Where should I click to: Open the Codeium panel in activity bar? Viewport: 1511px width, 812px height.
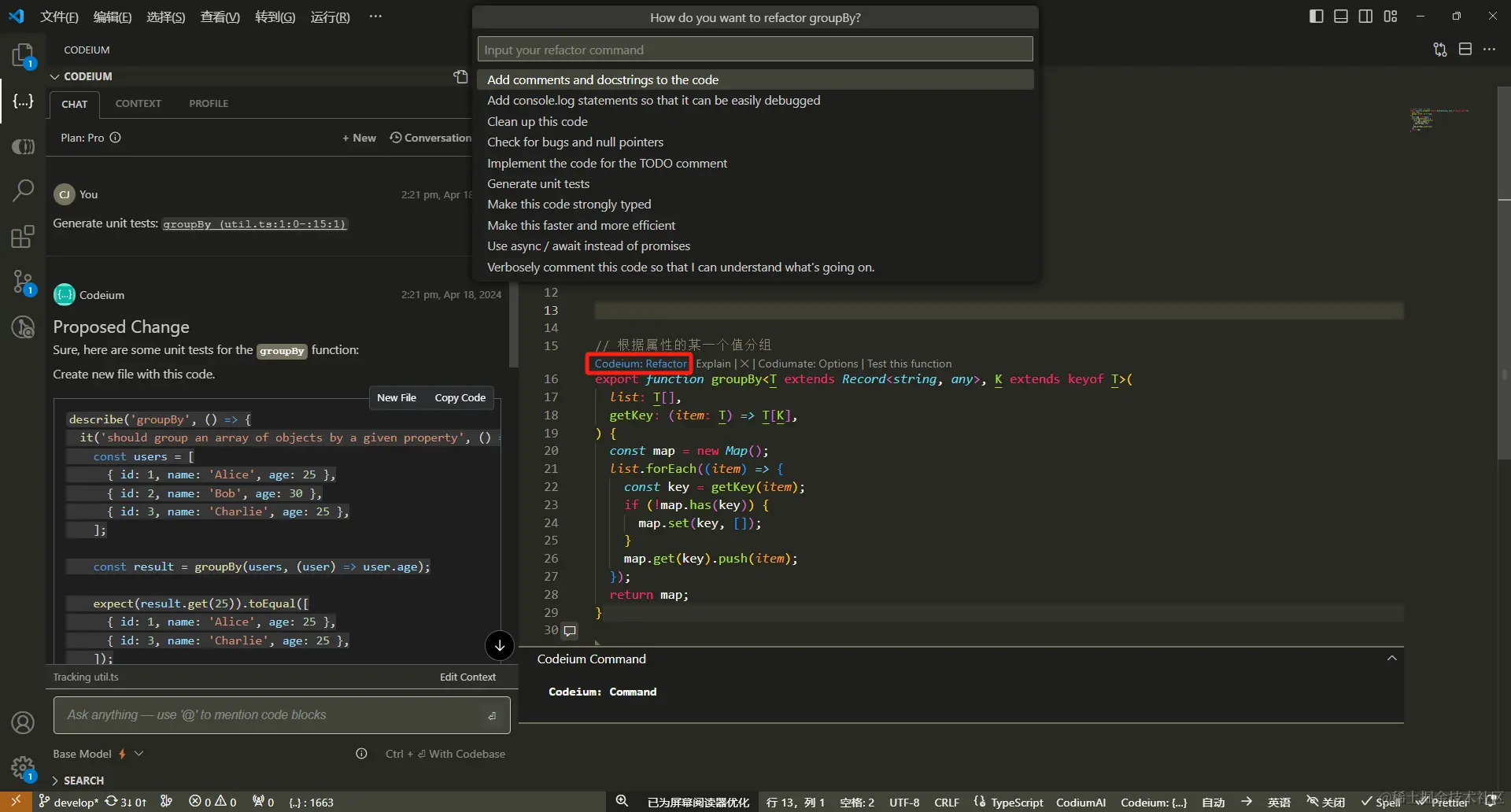pos(23,101)
